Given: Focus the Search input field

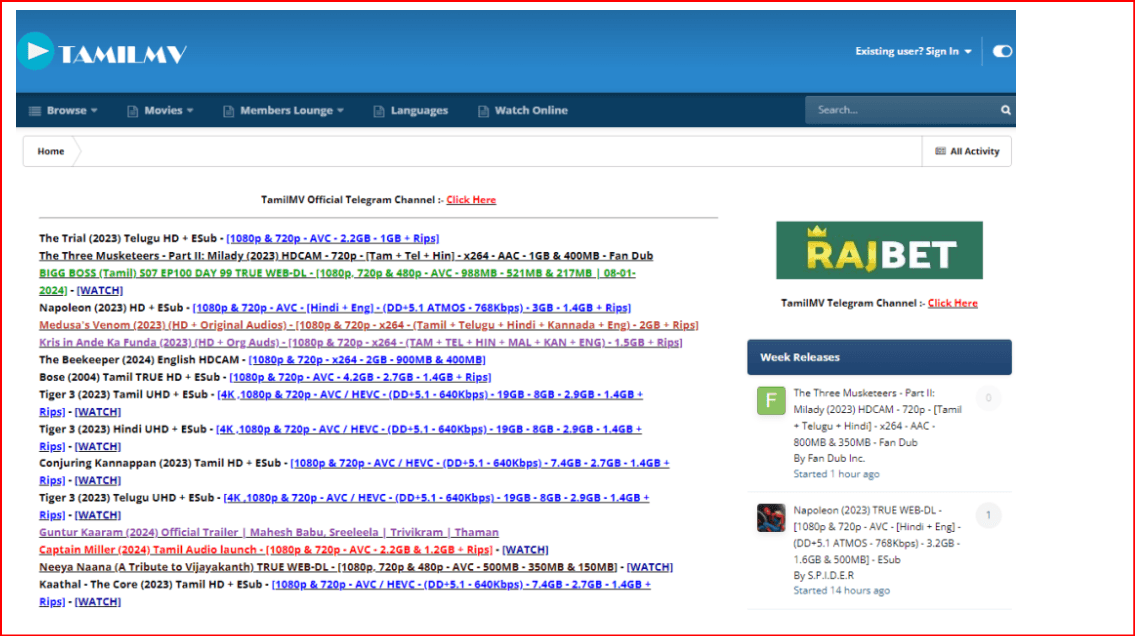Looking at the screenshot, I should tap(901, 110).
